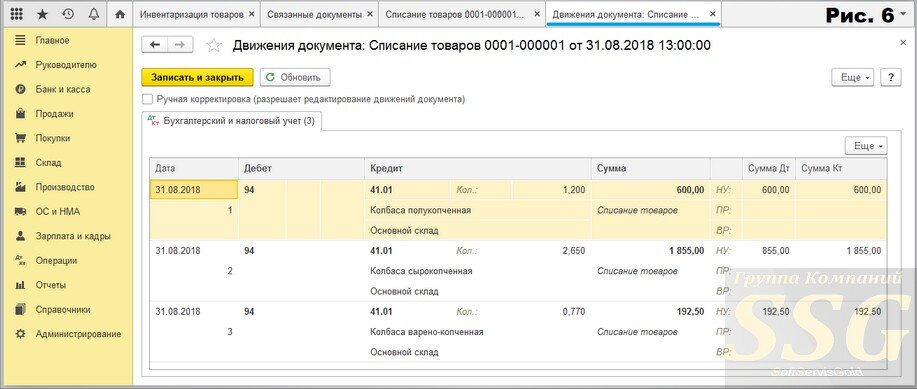Open the sections menu grid icon

[17, 13]
